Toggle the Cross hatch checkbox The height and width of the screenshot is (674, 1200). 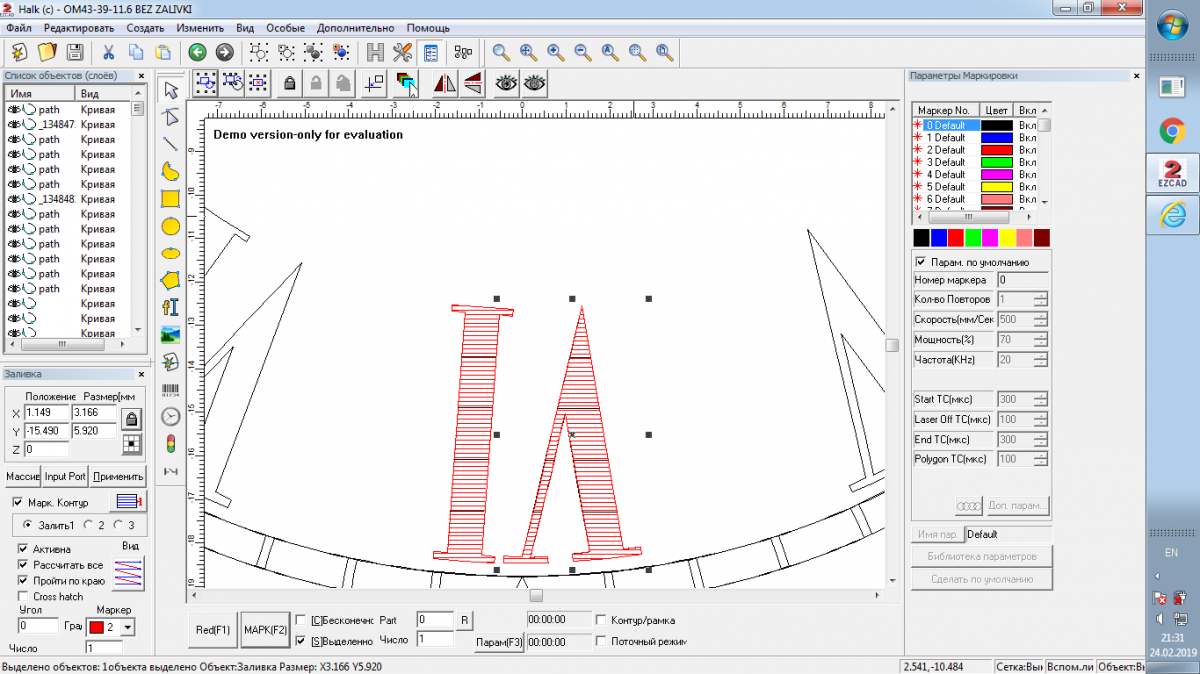tap(24, 597)
